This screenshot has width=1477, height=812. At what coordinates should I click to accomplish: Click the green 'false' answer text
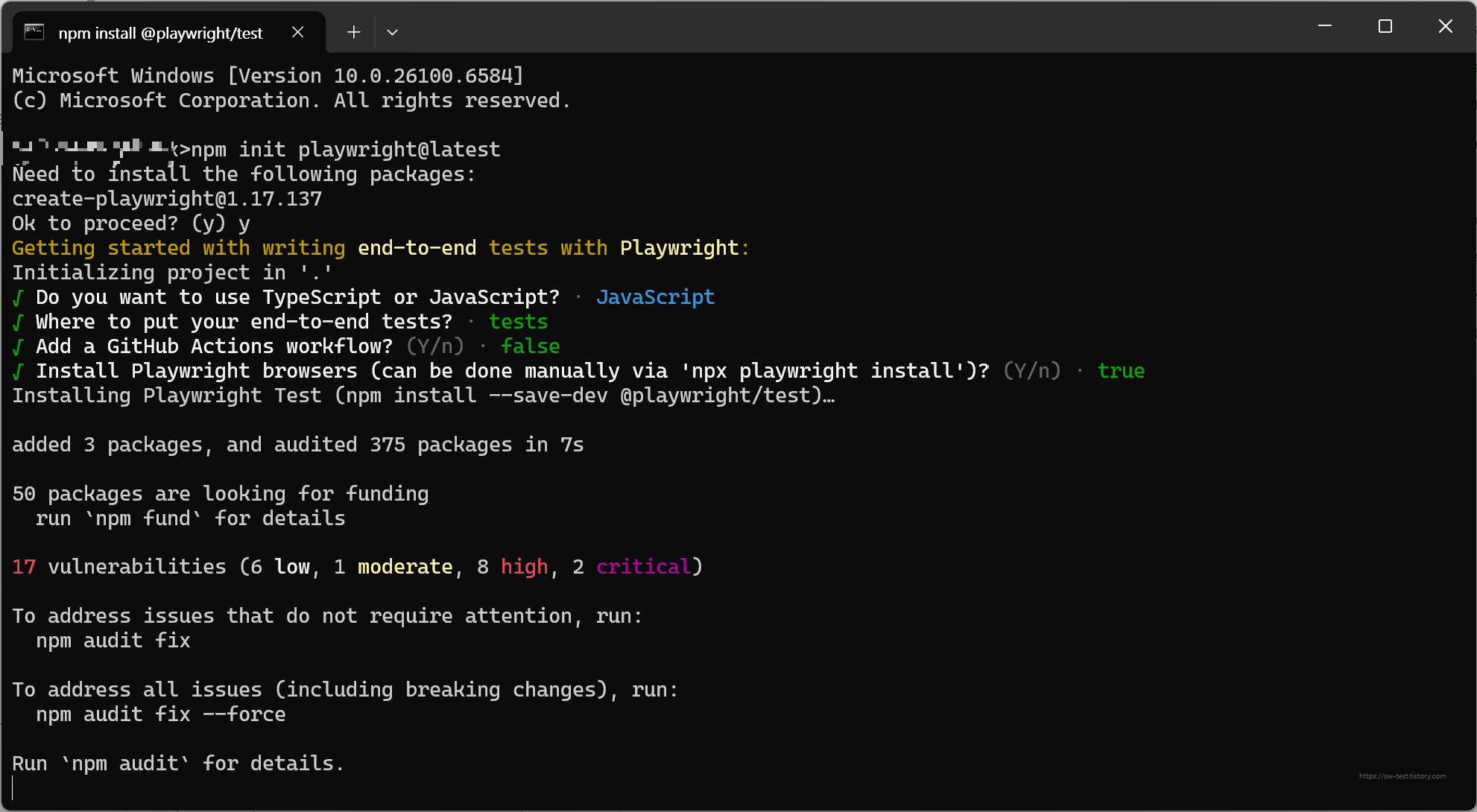[530, 346]
